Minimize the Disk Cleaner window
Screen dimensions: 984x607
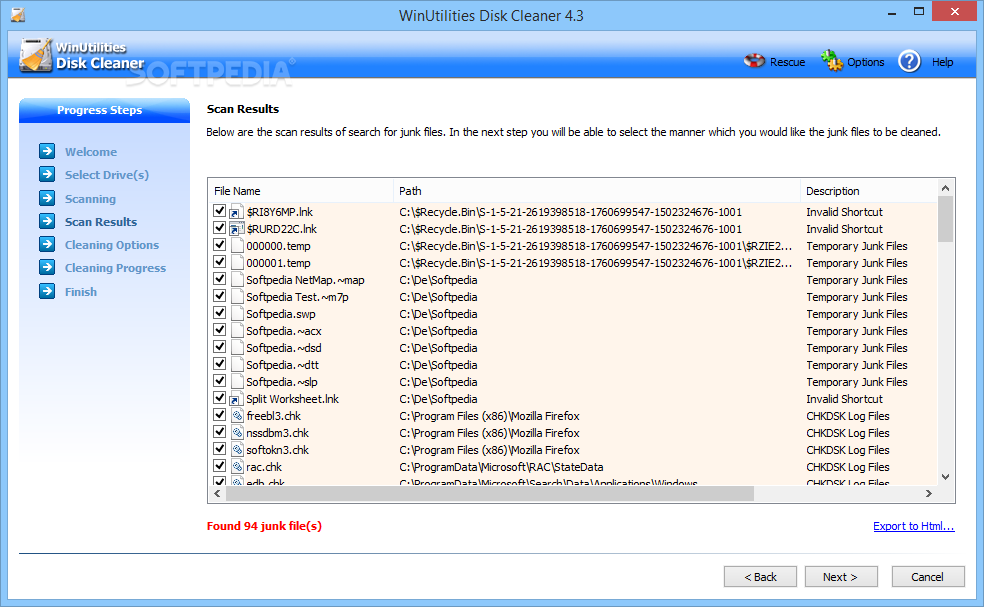click(x=892, y=13)
